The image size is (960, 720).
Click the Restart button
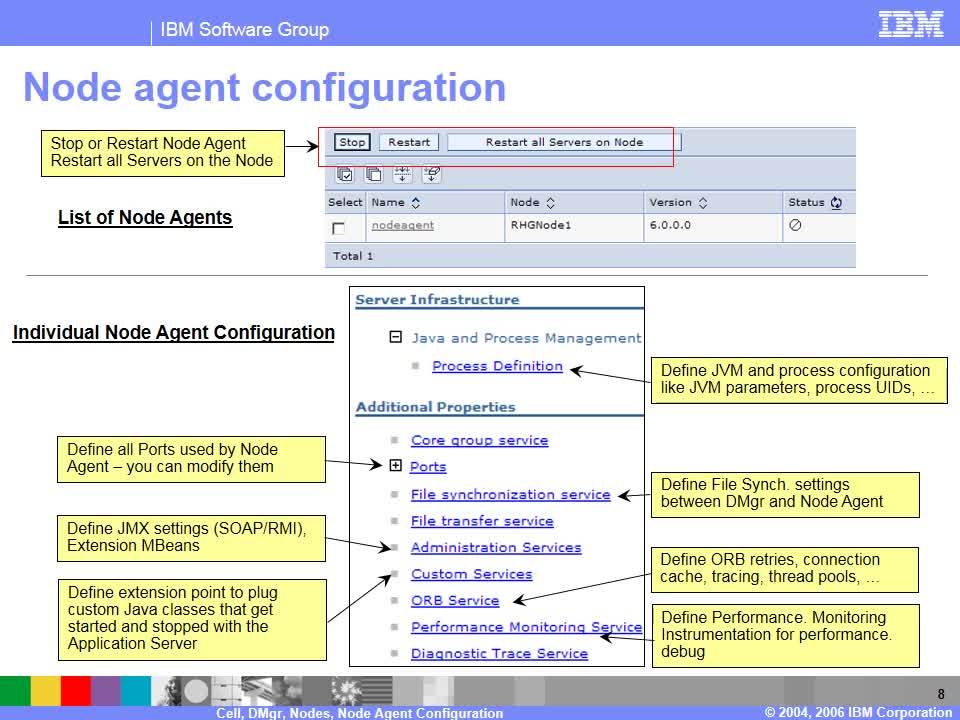coord(409,142)
